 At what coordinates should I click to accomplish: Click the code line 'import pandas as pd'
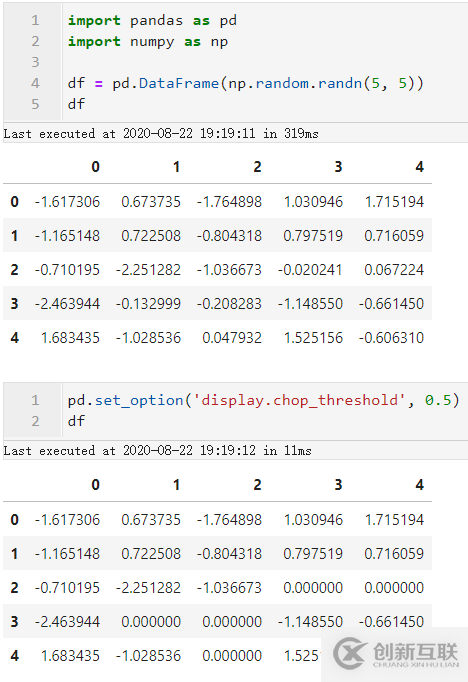[x=152, y=20]
